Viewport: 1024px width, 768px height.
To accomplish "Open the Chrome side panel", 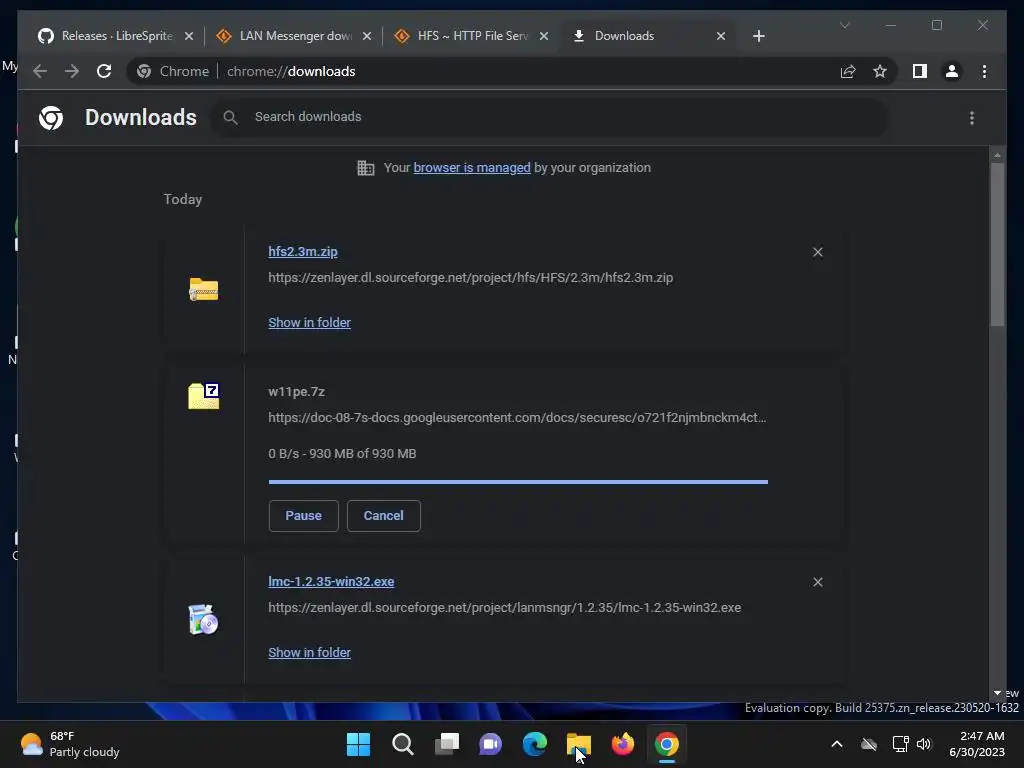I will click(920, 71).
